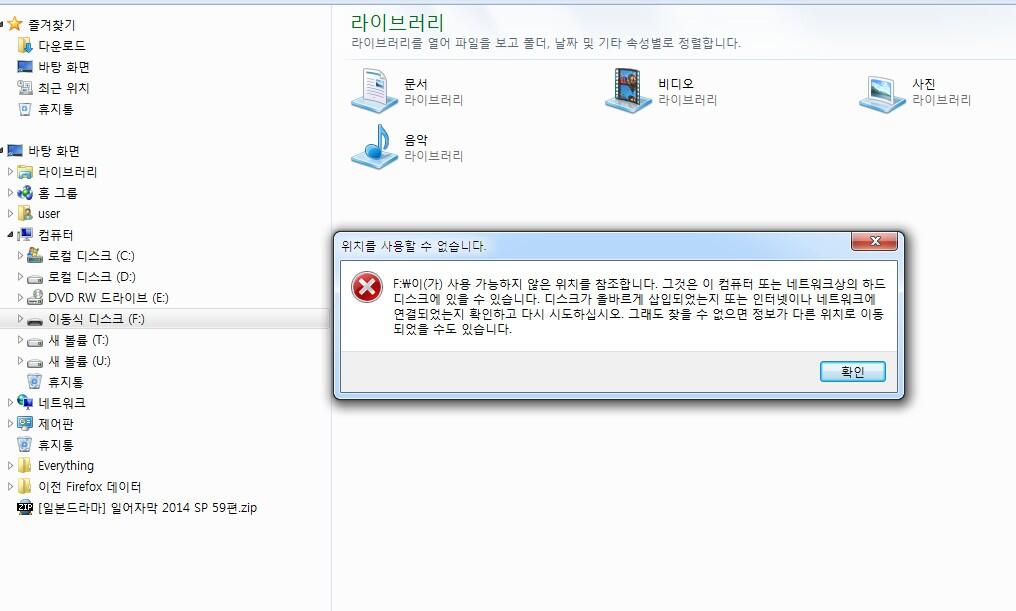Open the 사진 library icon

883,94
